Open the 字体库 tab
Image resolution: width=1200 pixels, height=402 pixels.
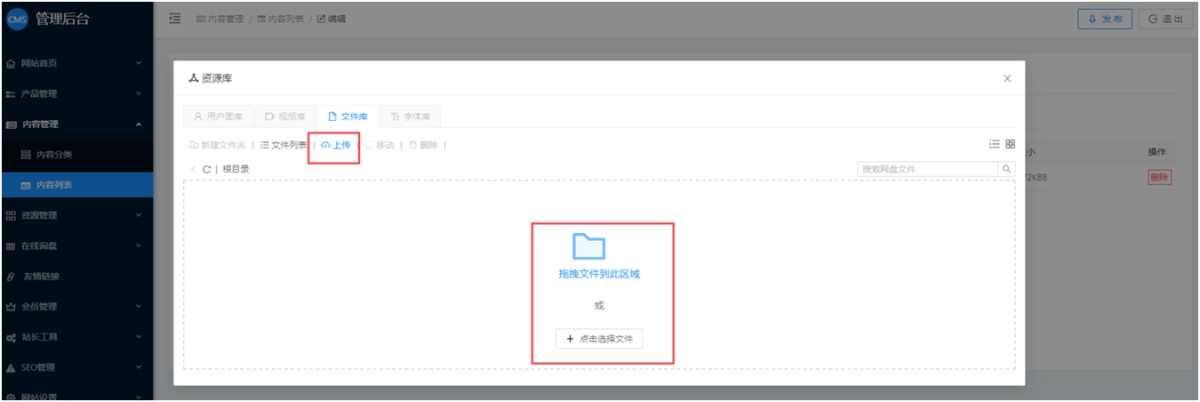(x=410, y=116)
